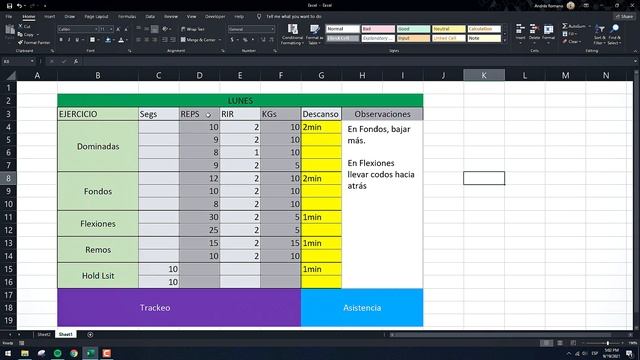Move the zoom slider in the status bar
The width and height of the screenshot is (640, 360).
point(608,343)
